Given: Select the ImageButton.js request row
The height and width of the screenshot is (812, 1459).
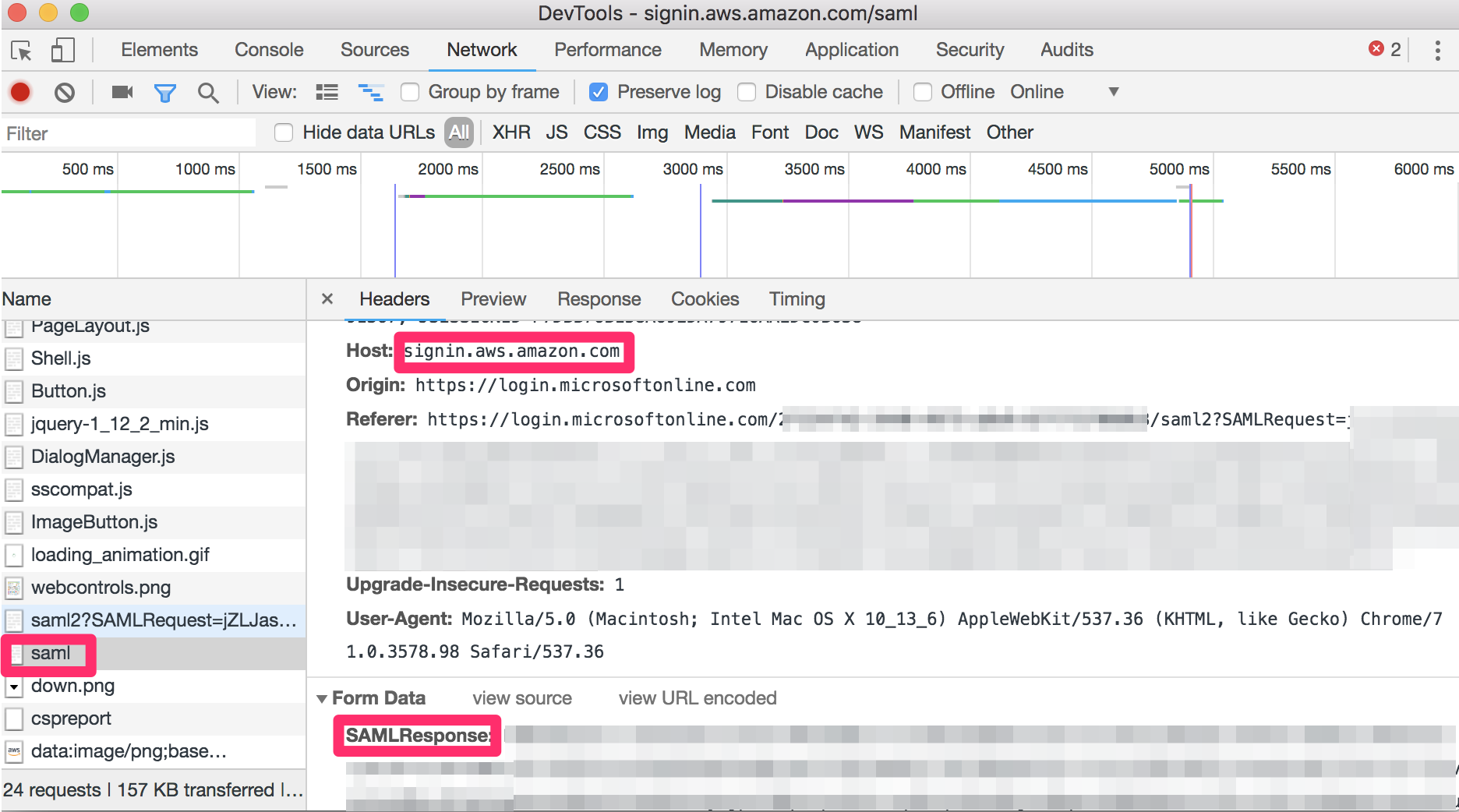Looking at the screenshot, I should 154,522.
